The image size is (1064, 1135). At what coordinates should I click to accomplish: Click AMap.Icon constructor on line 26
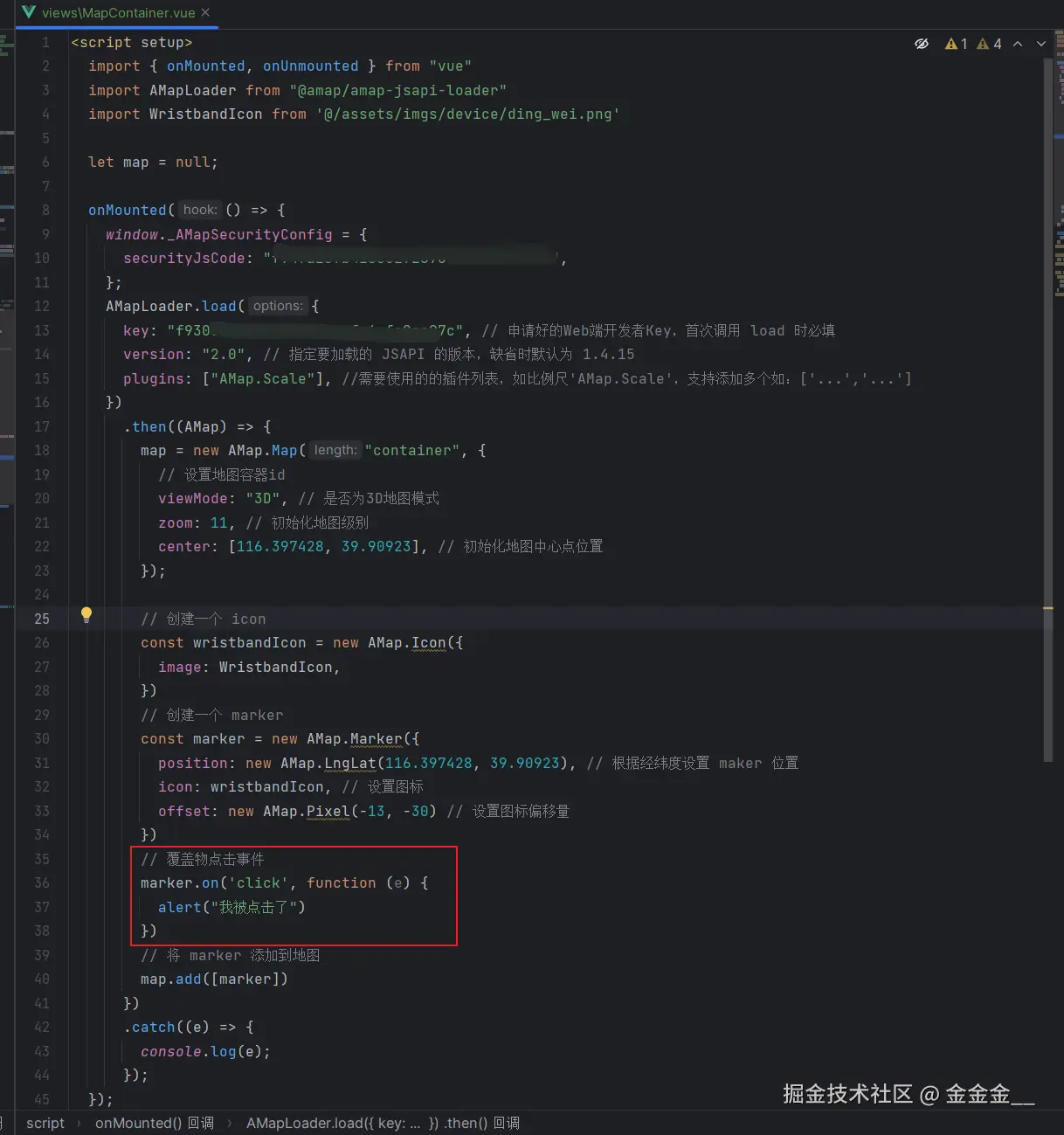[x=406, y=643]
